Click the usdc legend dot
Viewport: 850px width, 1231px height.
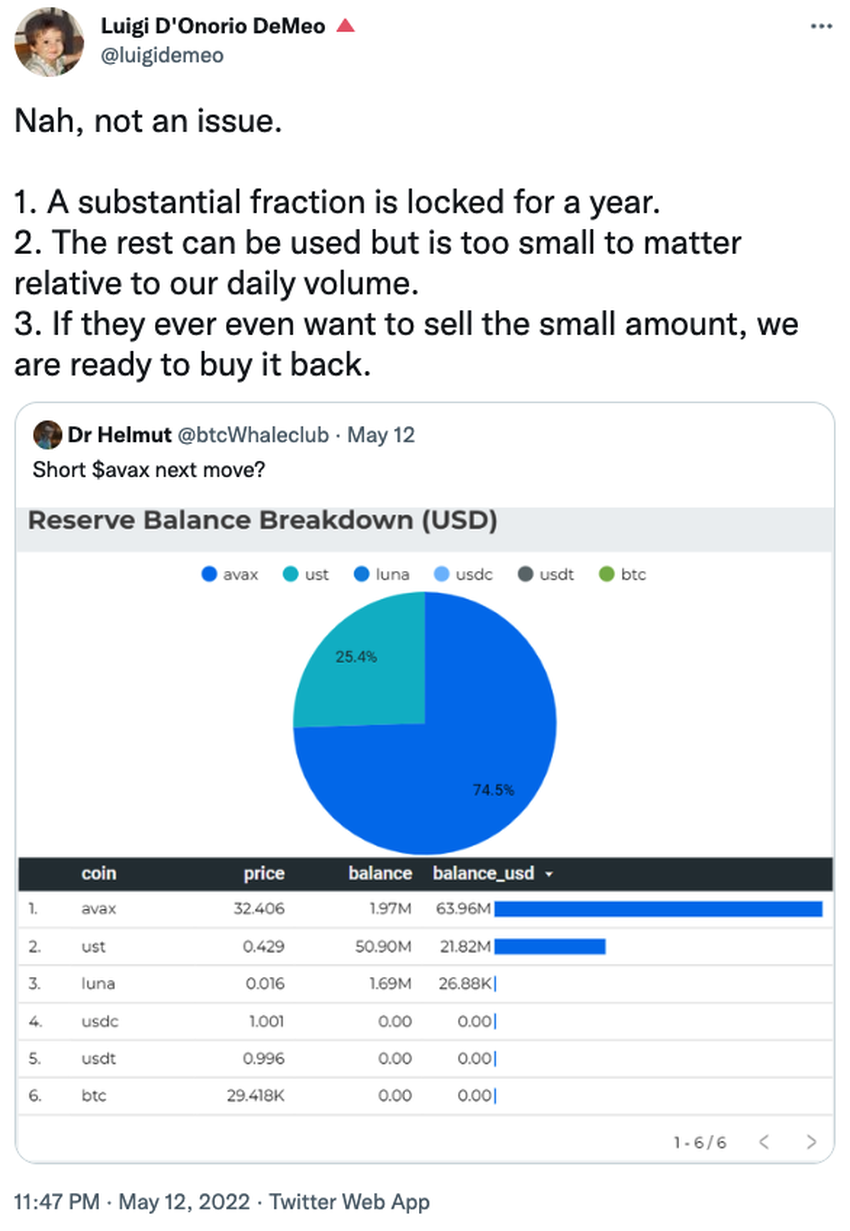[442, 575]
